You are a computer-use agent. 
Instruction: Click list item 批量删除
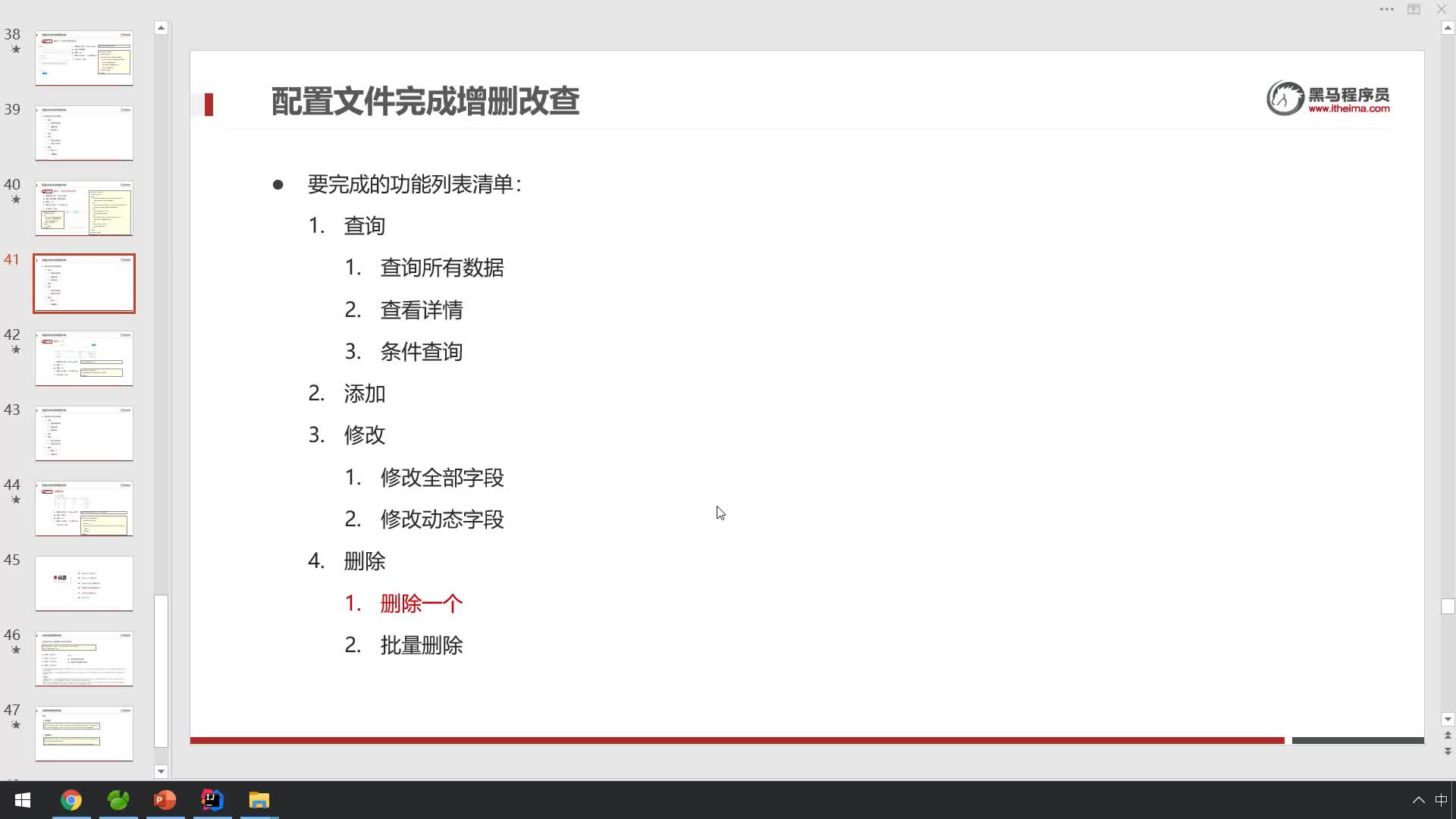(x=422, y=645)
